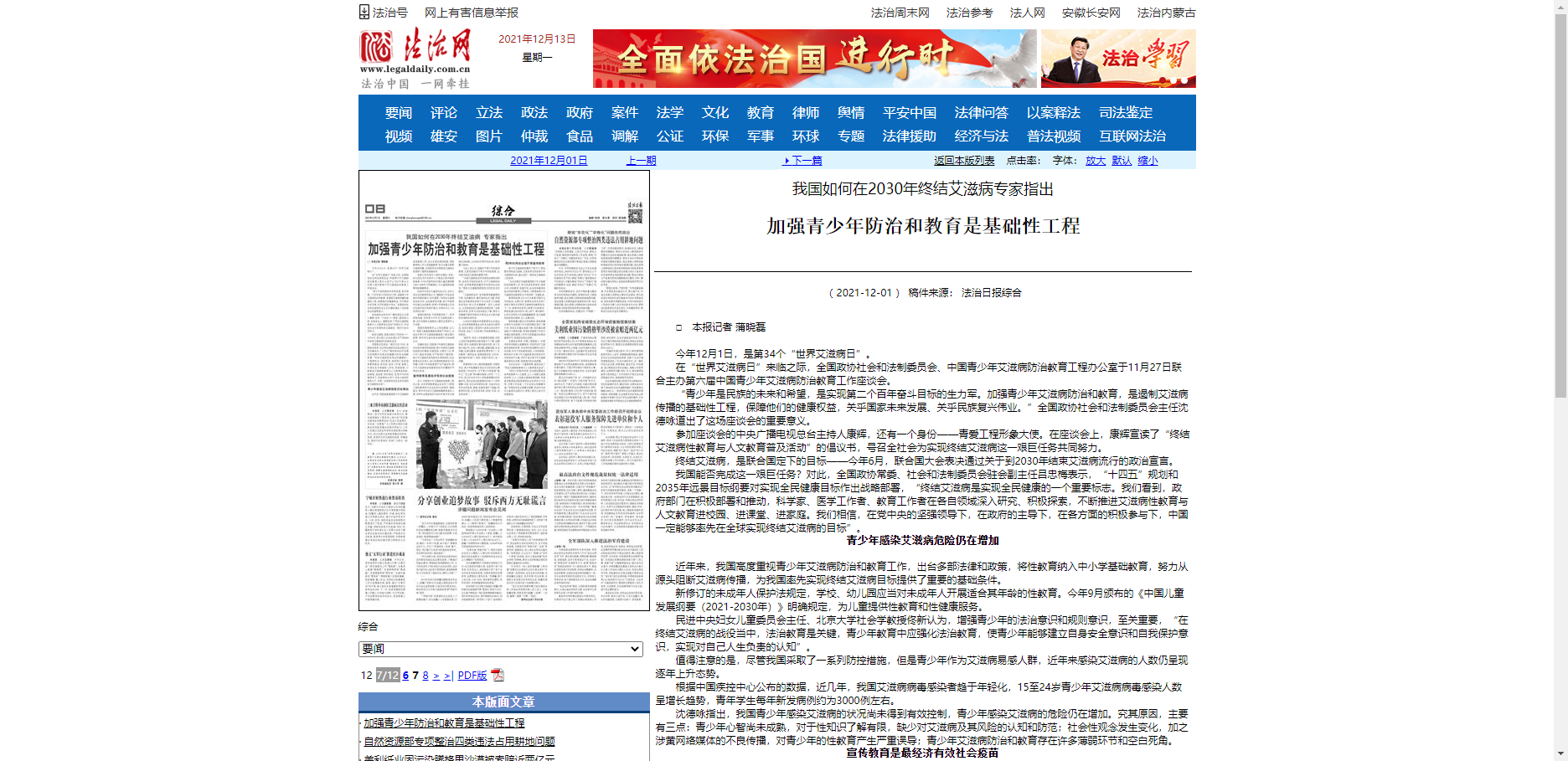Open the 案件 section
Screen dimensions: 1568x761
(x=625, y=112)
